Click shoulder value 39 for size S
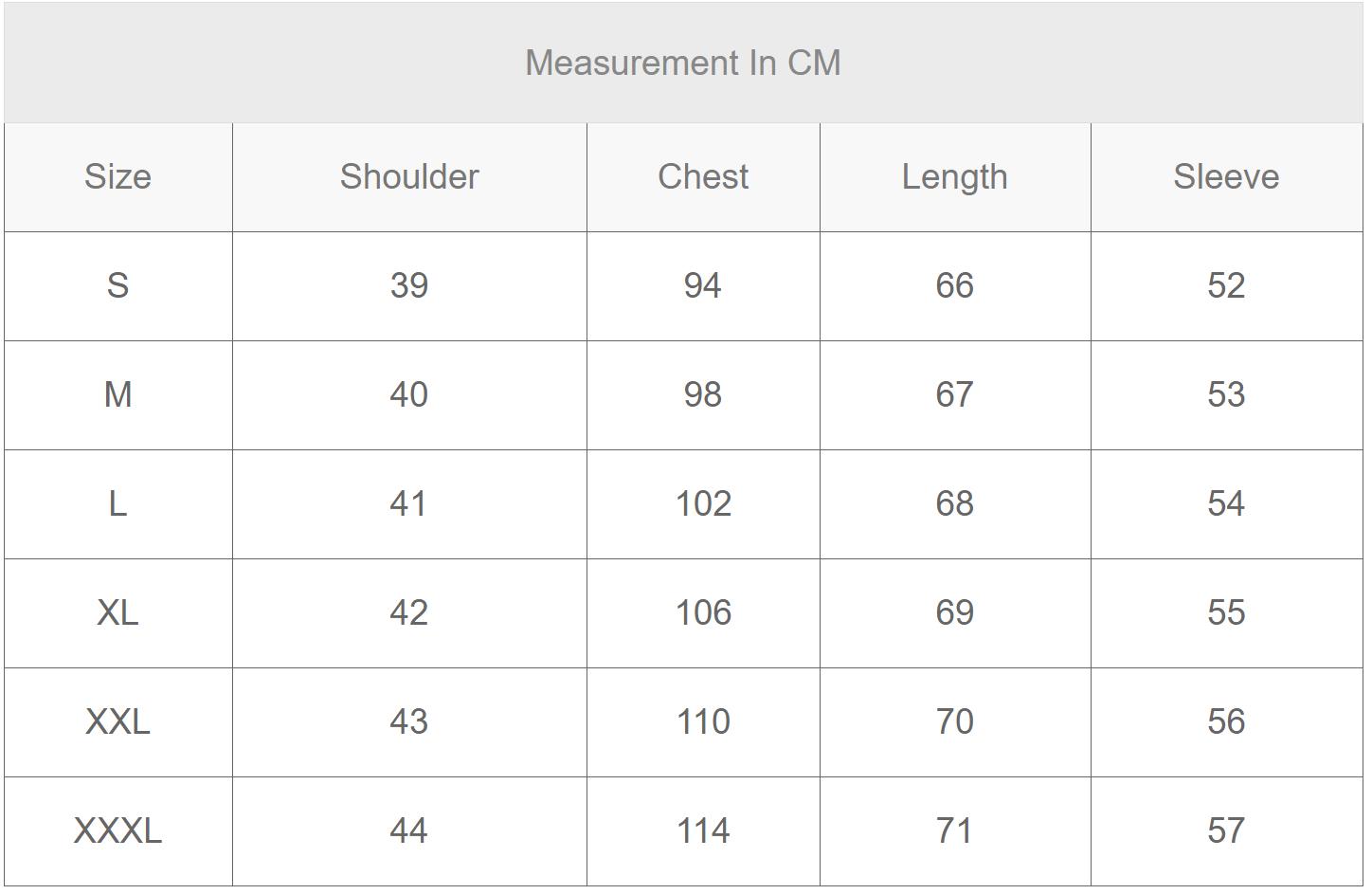 tap(409, 285)
